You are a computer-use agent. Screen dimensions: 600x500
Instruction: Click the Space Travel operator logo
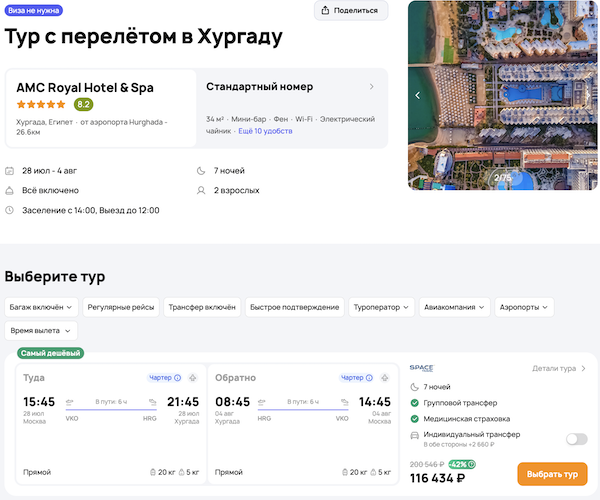(422, 369)
